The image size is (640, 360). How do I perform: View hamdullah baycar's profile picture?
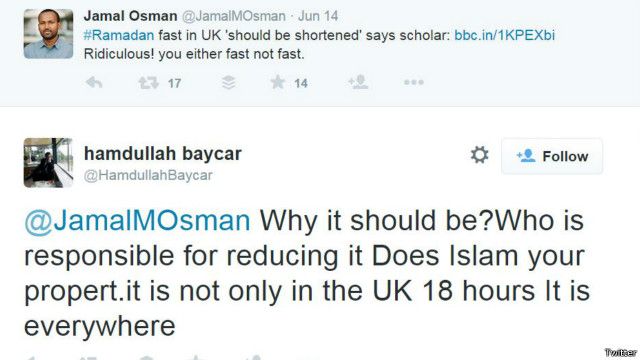[48, 162]
